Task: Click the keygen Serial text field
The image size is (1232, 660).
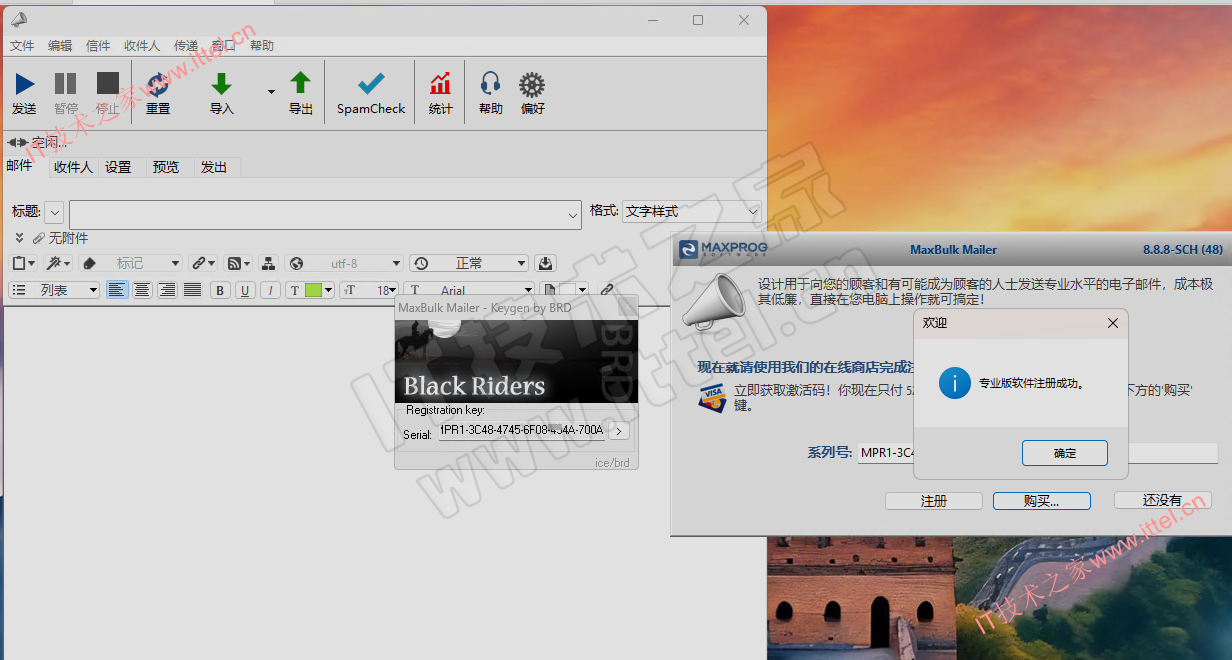Action: (x=521, y=431)
